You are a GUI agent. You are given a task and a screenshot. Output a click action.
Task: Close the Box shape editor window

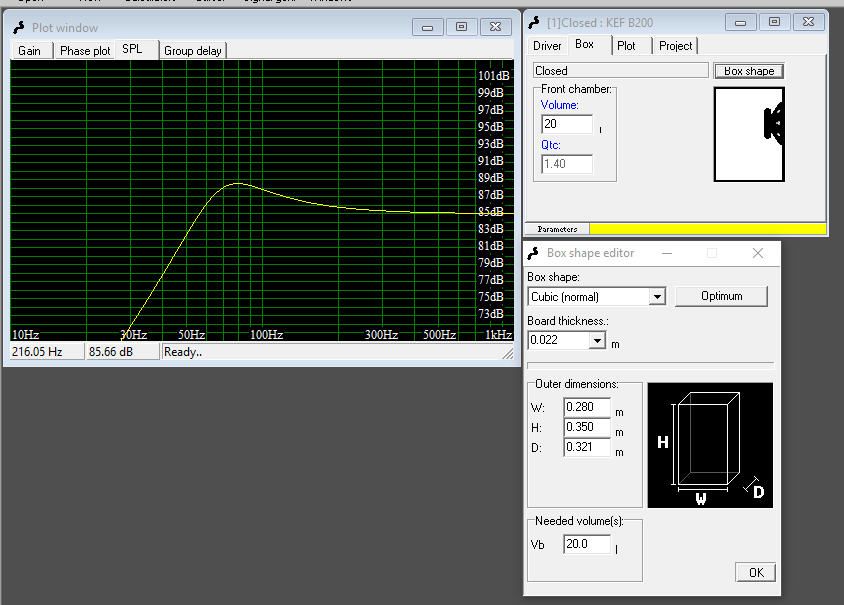point(757,253)
